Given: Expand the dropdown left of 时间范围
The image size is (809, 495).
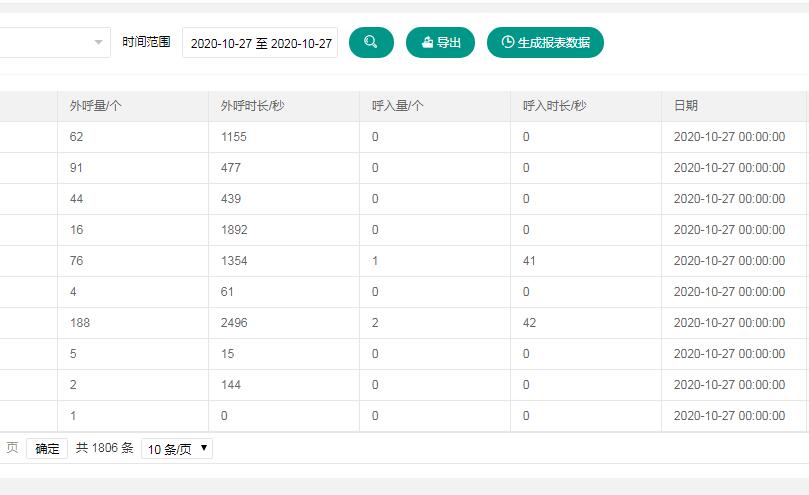Looking at the screenshot, I should [x=97, y=42].
